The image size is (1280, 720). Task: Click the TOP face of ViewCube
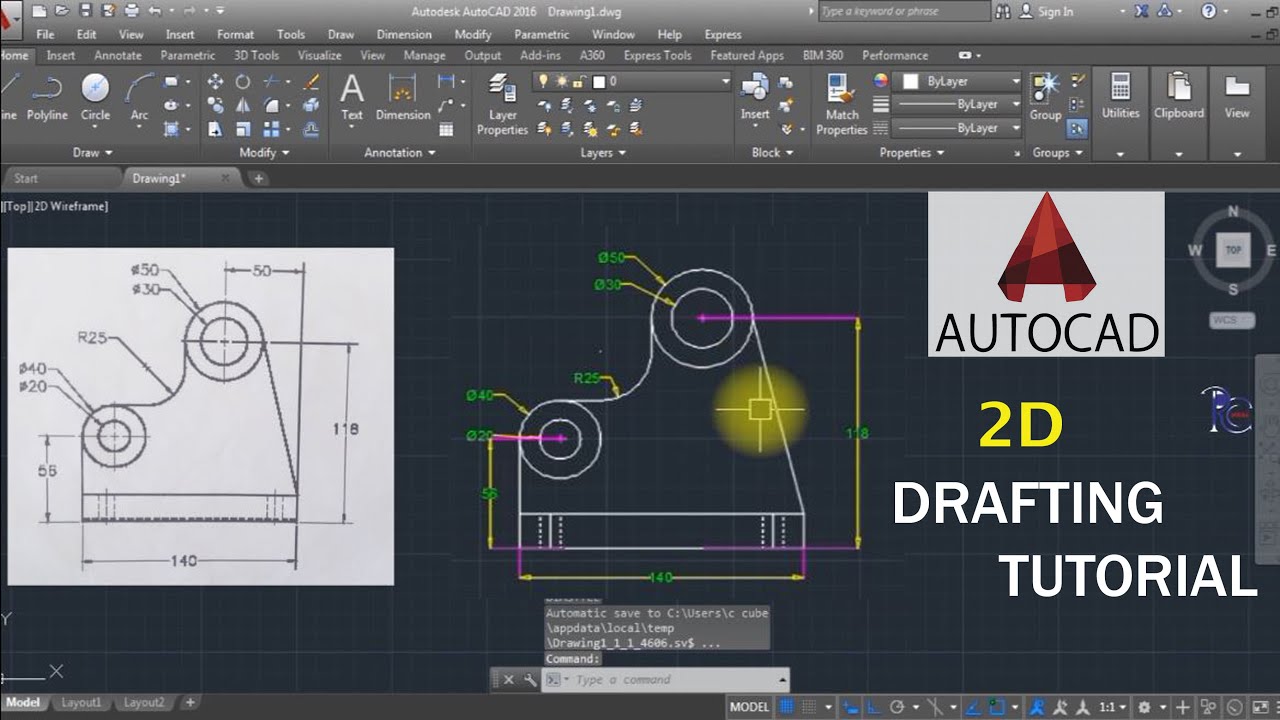tap(1233, 250)
